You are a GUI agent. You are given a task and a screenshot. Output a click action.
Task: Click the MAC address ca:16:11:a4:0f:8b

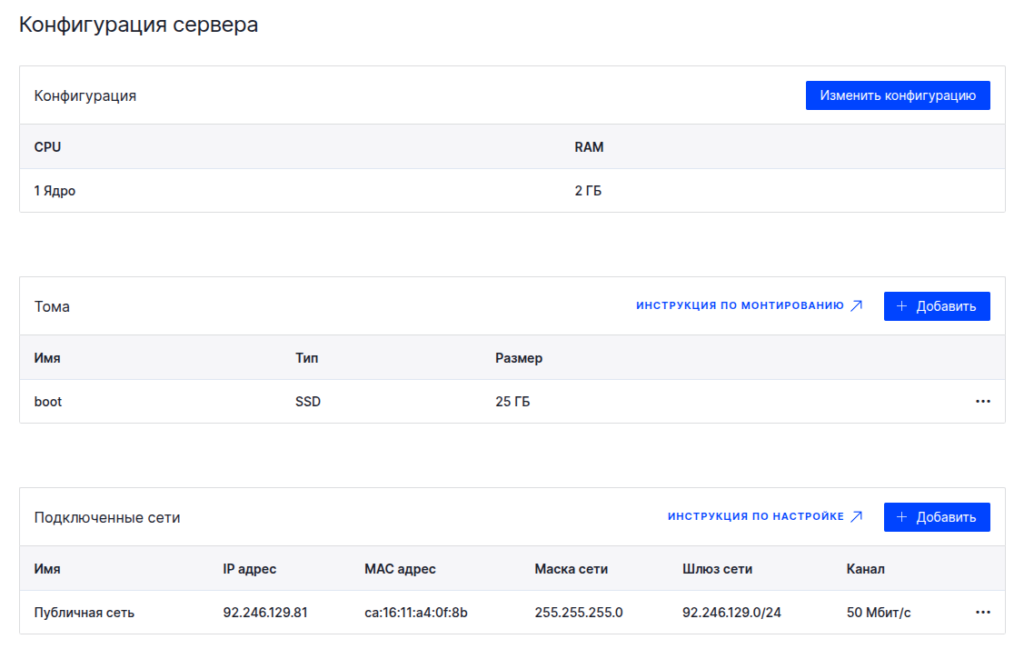click(x=416, y=612)
